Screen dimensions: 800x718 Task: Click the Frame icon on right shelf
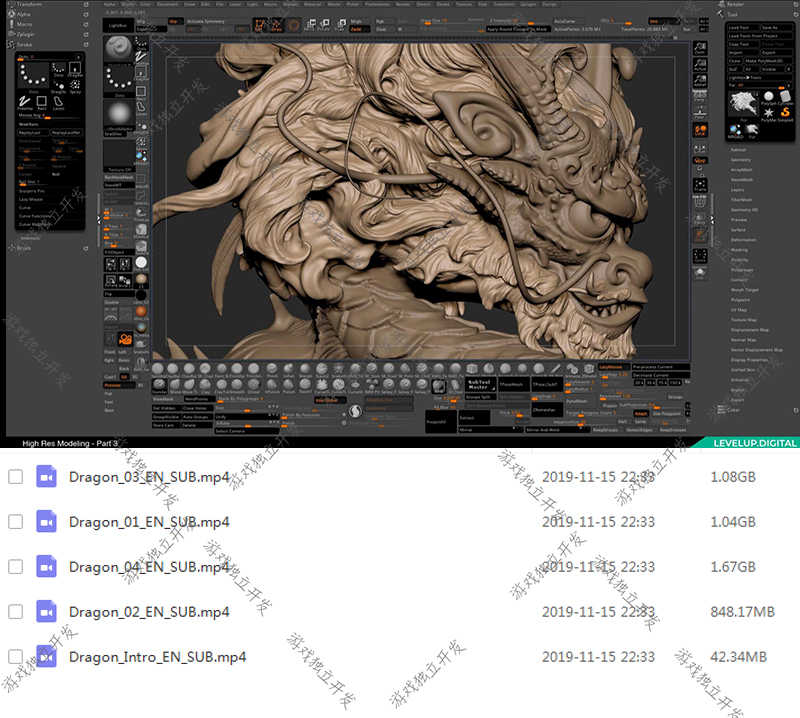coord(700,185)
